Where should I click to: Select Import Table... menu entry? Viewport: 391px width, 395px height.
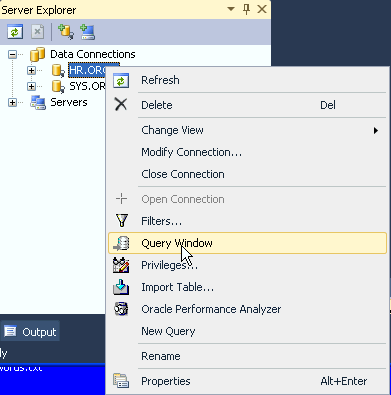coord(247,287)
